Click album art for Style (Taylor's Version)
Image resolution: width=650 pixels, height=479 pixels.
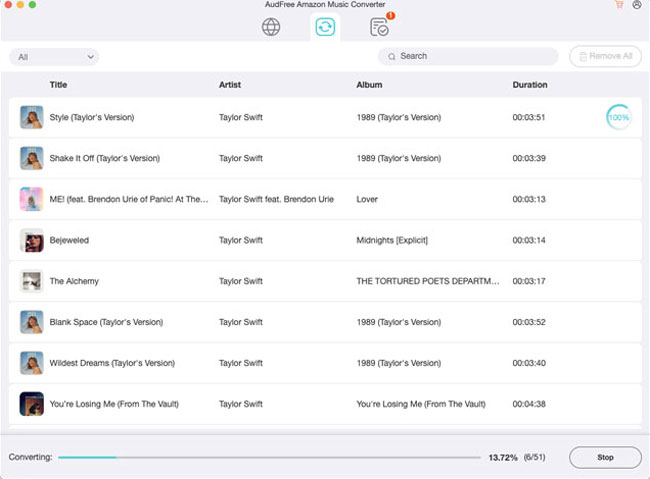click(32, 117)
